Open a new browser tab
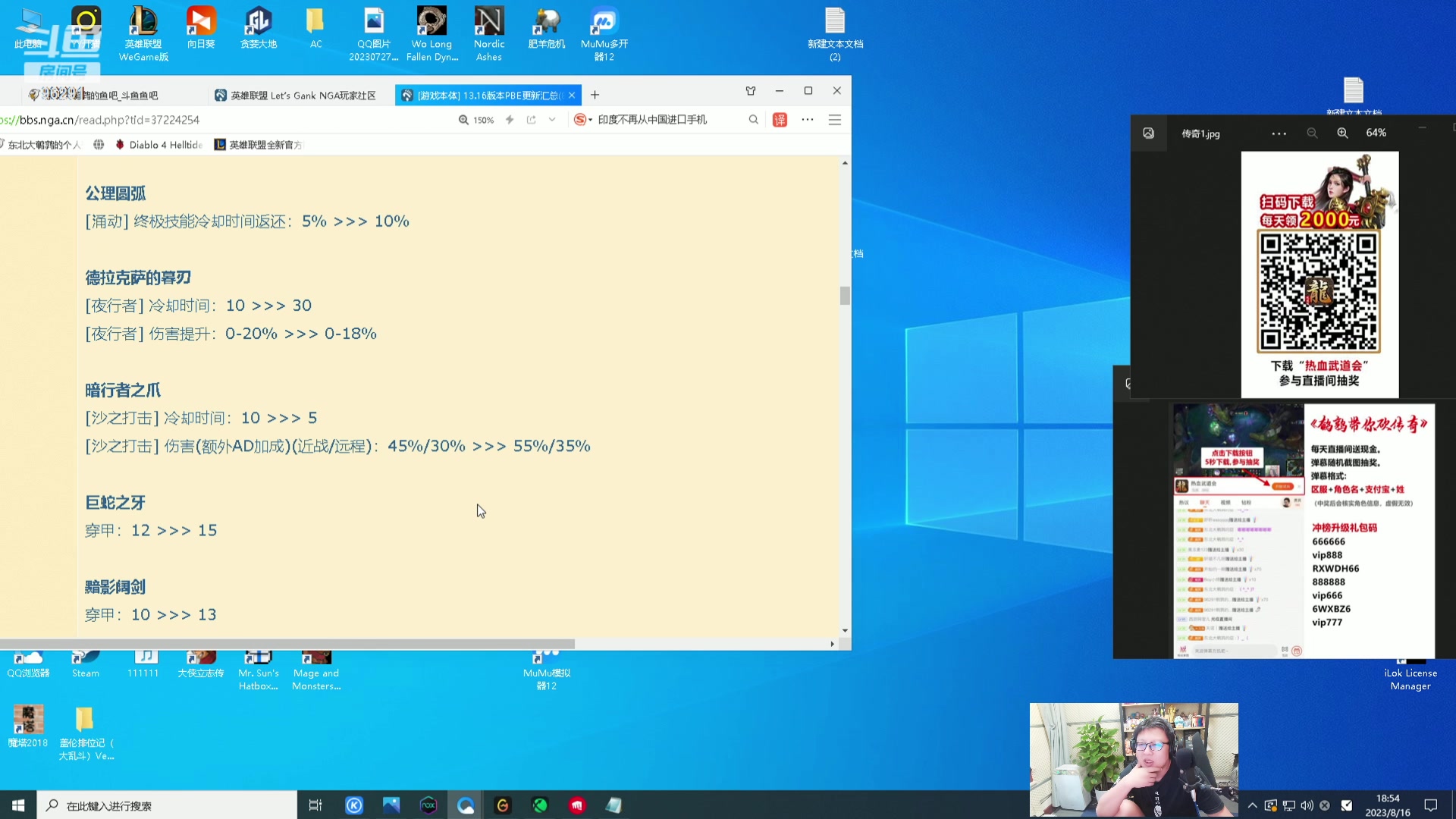 point(595,95)
